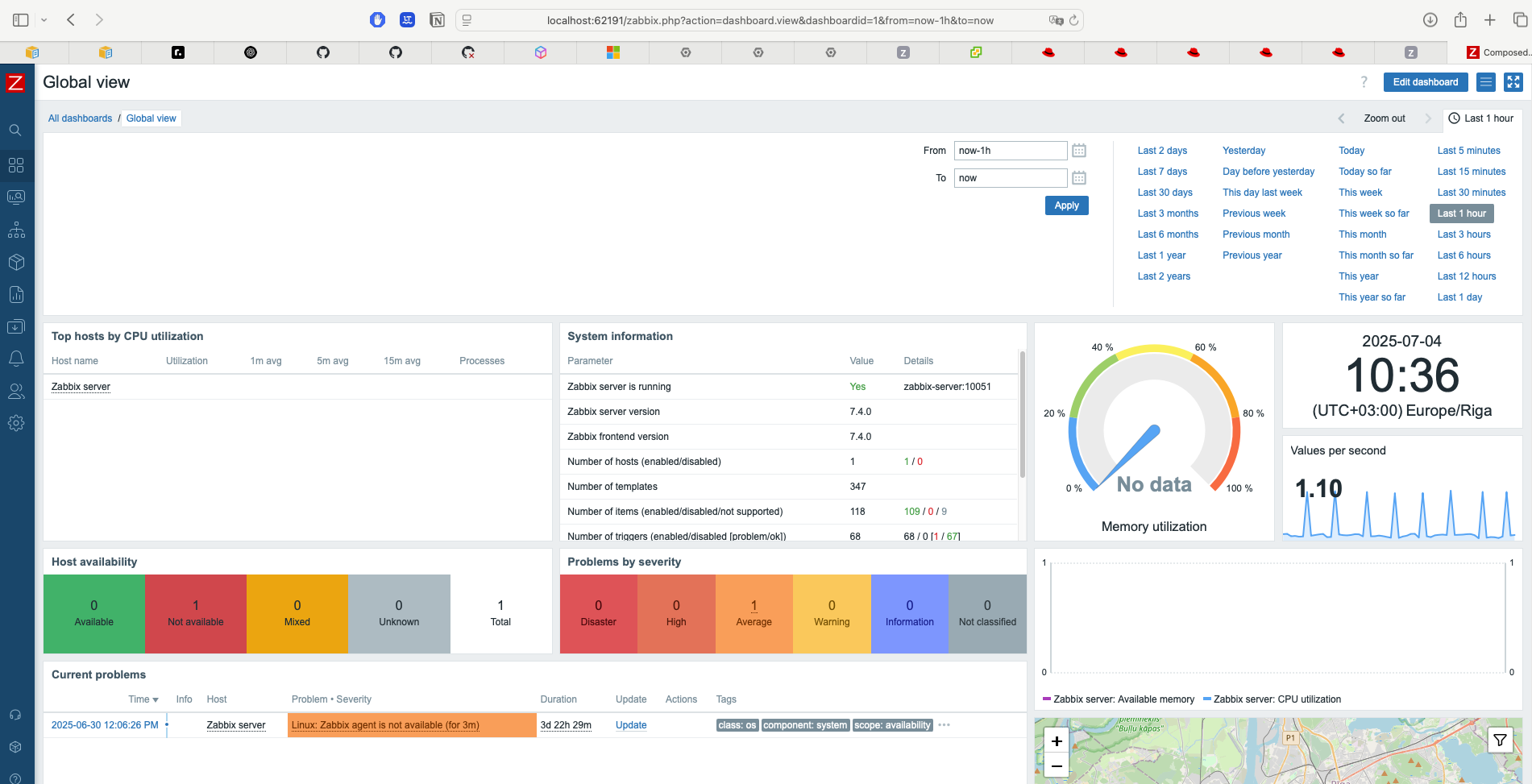Click the map zoom in plus button
Viewport: 1532px width, 784px height.
(x=1057, y=741)
